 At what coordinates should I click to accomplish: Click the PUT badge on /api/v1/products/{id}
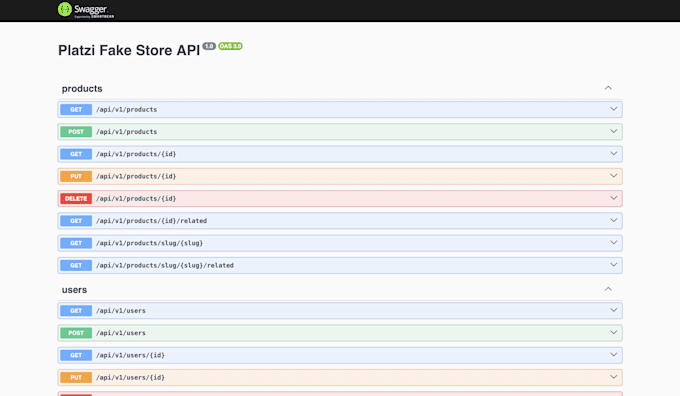pyautogui.click(x=76, y=177)
